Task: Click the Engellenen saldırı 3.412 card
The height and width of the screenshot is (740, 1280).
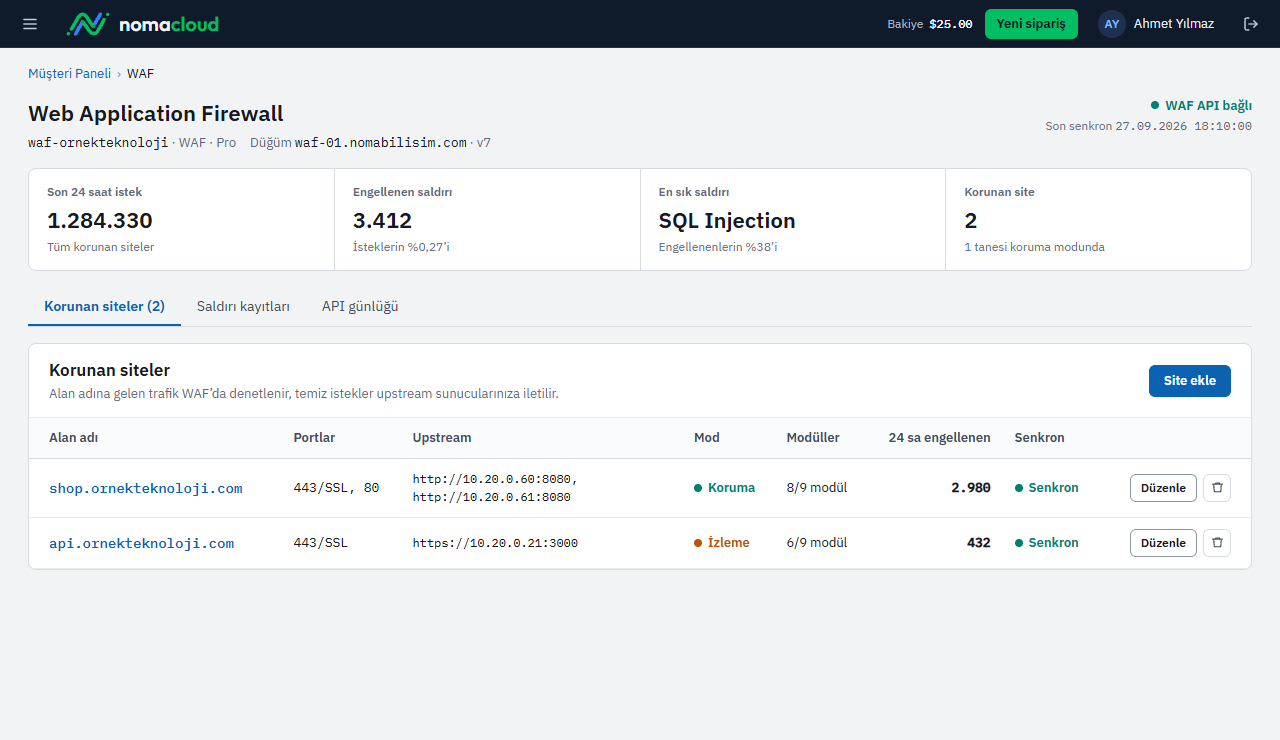Action: click(x=487, y=219)
